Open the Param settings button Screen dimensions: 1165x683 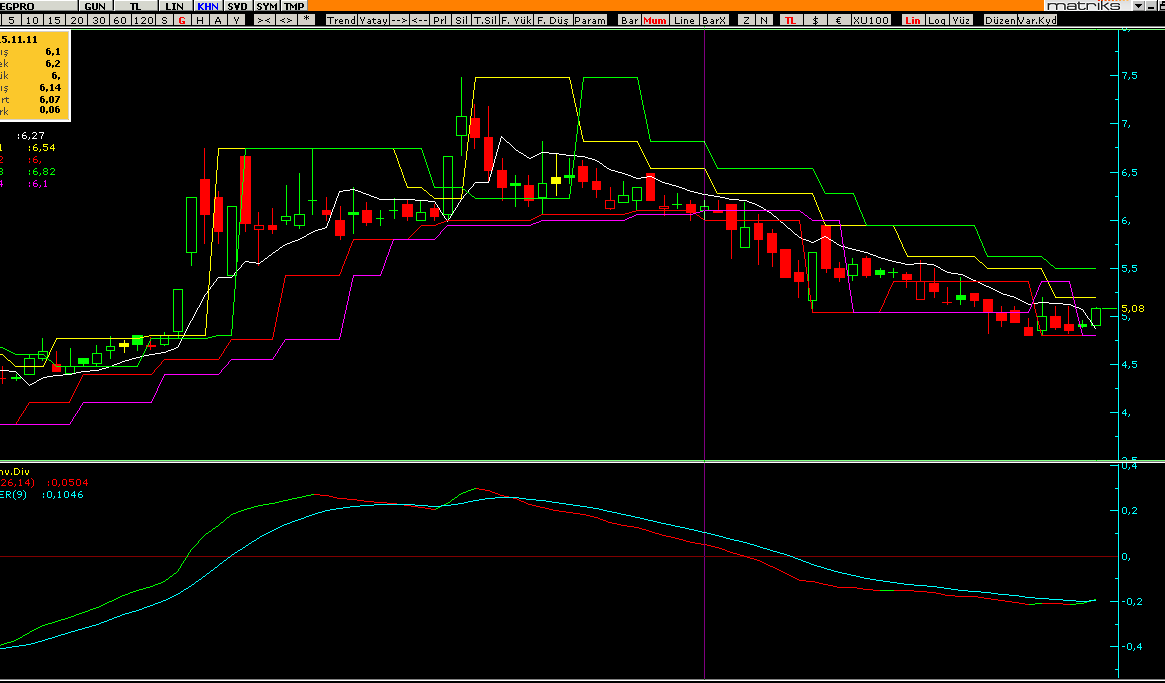tap(590, 20)
